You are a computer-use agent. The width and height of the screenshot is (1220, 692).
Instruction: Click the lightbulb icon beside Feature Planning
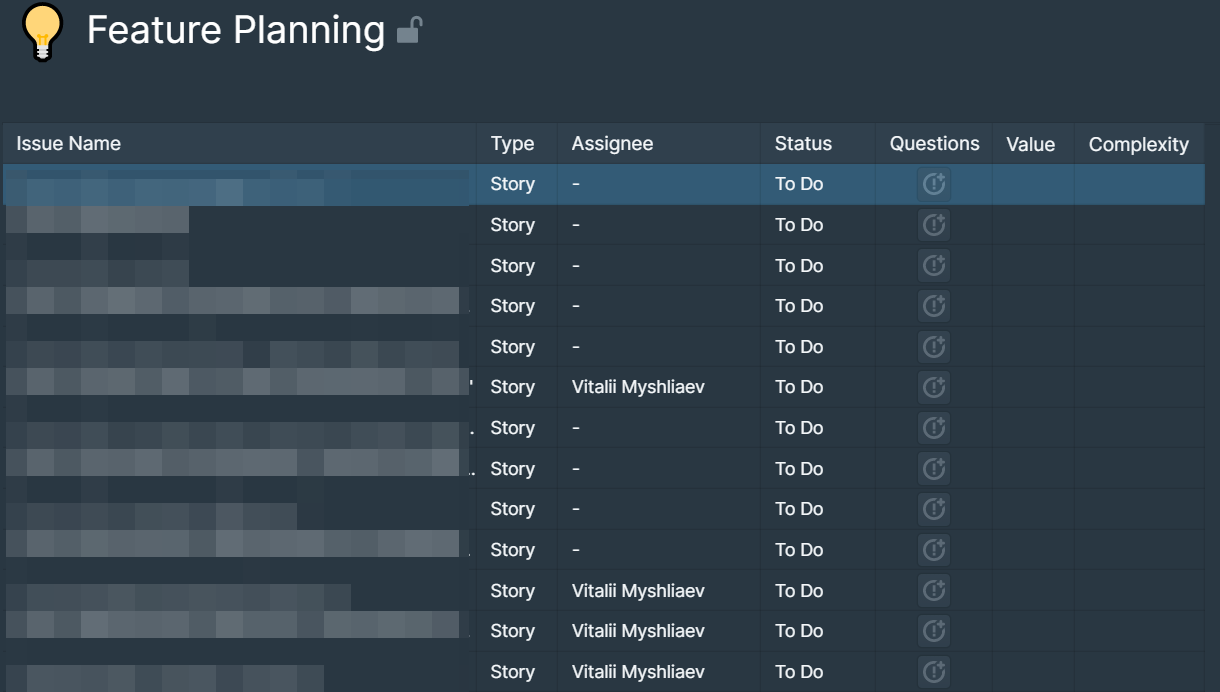pos(42,32)
